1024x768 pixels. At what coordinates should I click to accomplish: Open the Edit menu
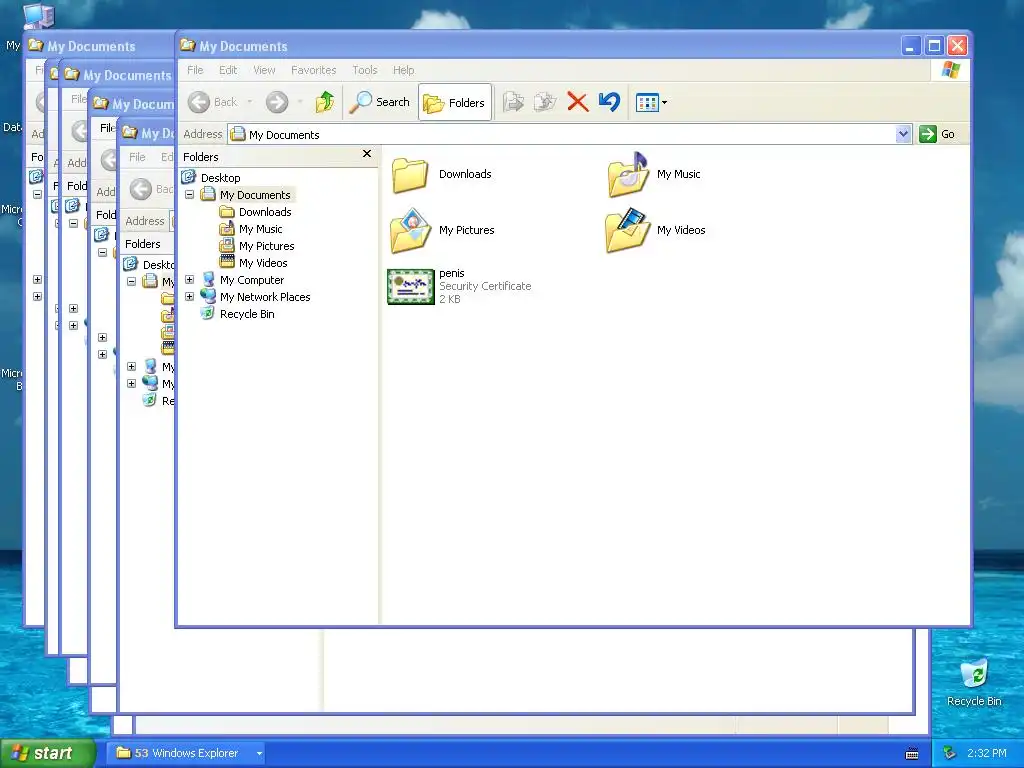pos(228,70)
